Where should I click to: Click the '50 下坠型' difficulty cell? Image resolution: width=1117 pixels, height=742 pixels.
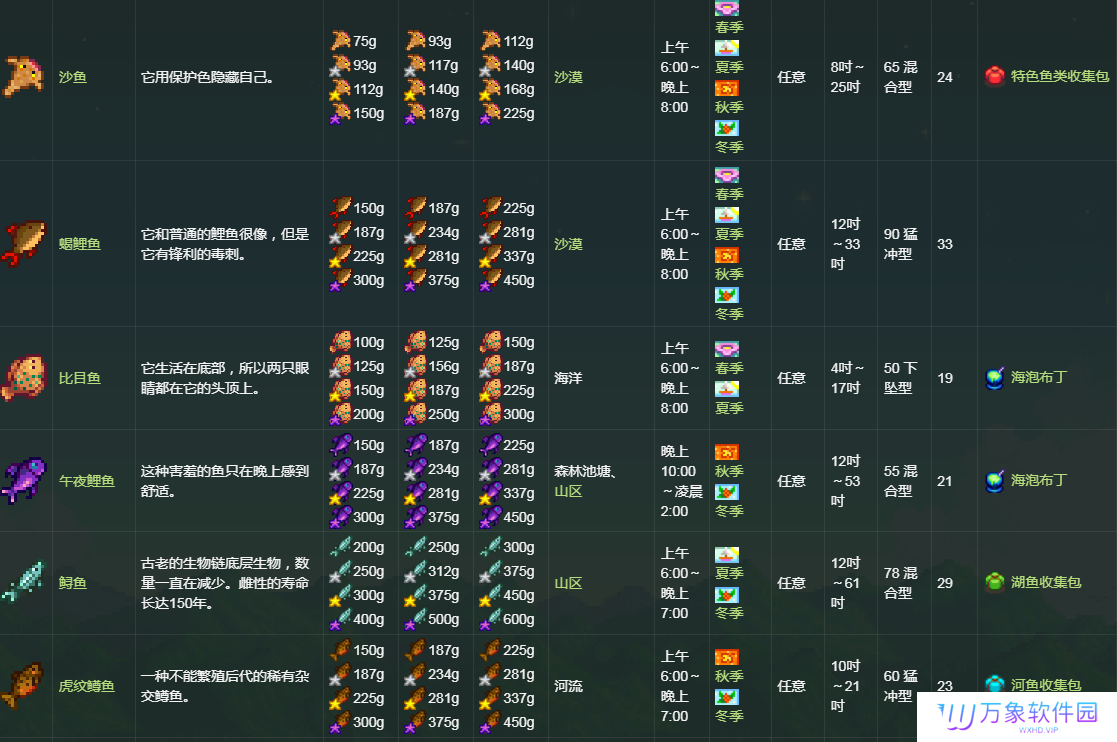pyautogui.click(x=900, y=378)
